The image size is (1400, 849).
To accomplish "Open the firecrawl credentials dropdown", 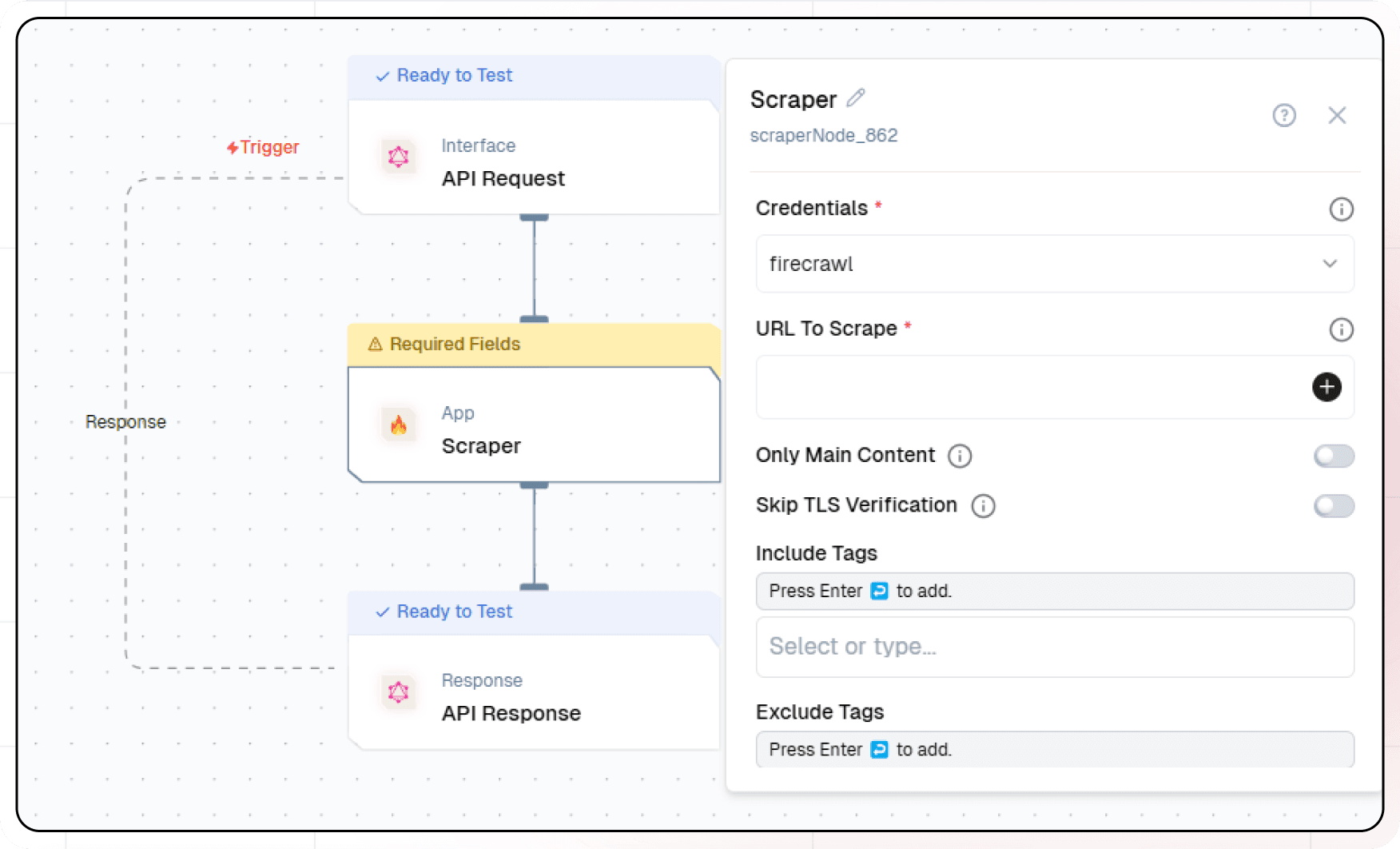I will pos(1054,264).
